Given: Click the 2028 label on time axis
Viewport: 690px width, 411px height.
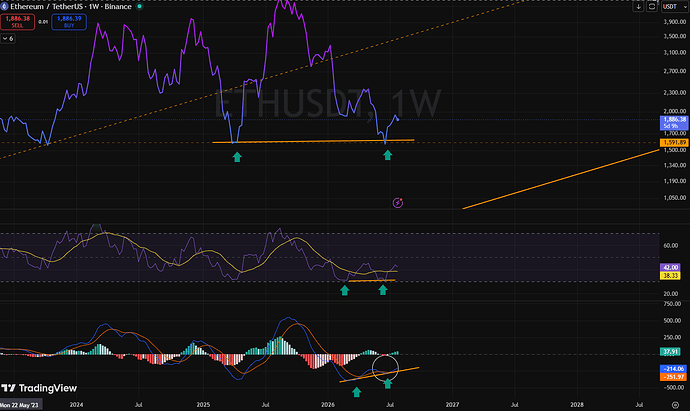Looking at the screenshot, I should (577, 404).
